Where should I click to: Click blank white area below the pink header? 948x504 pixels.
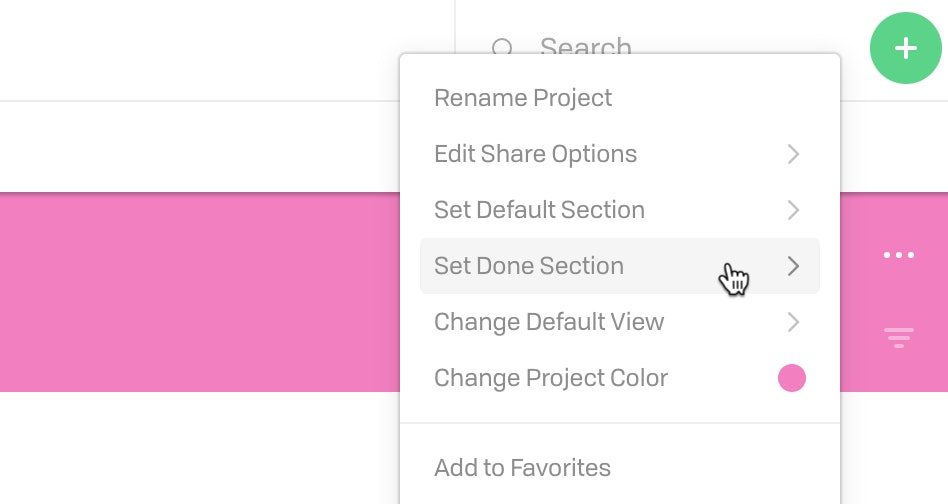click(x=200, y=448)
